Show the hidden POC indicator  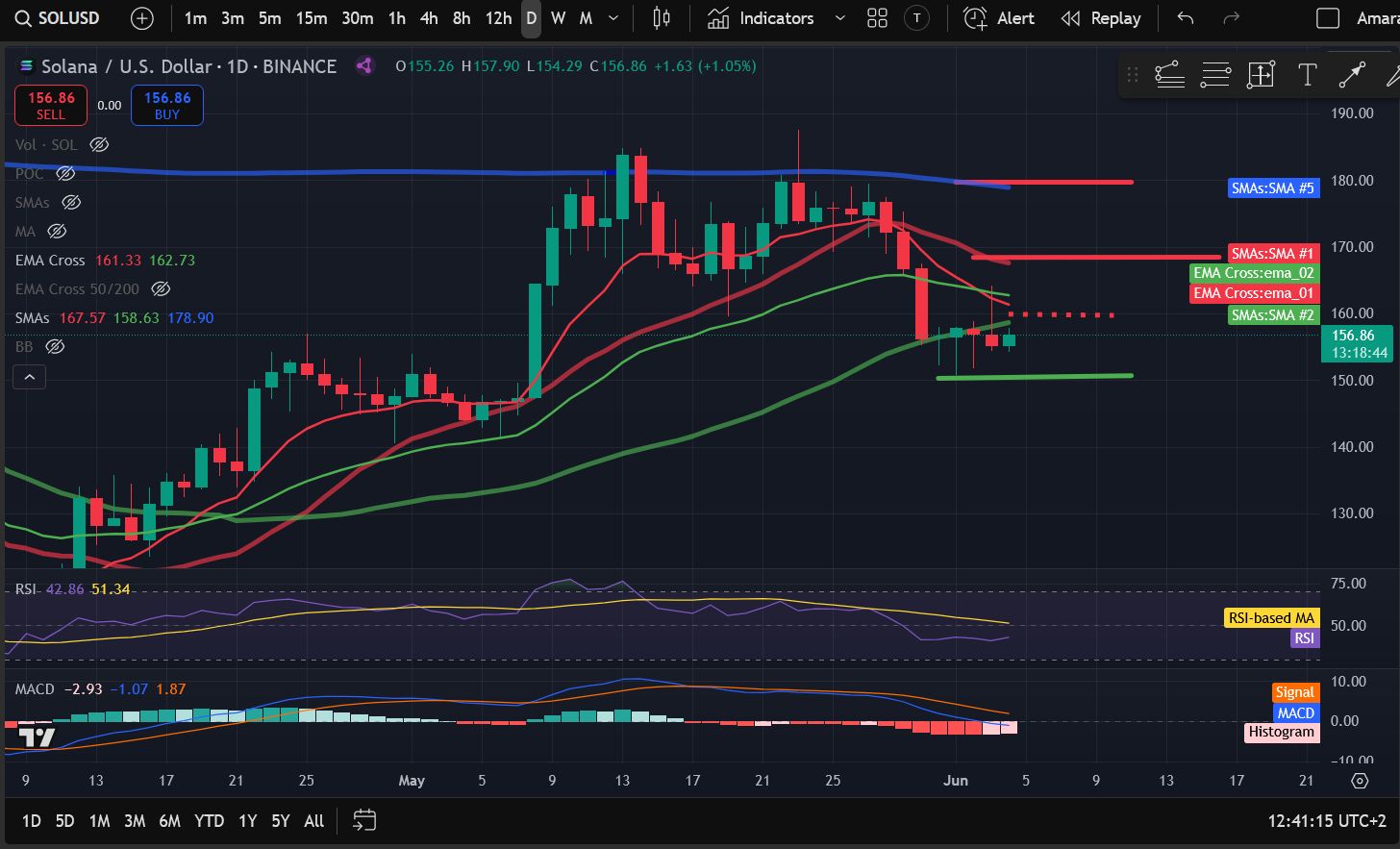[x=65, y=173]
